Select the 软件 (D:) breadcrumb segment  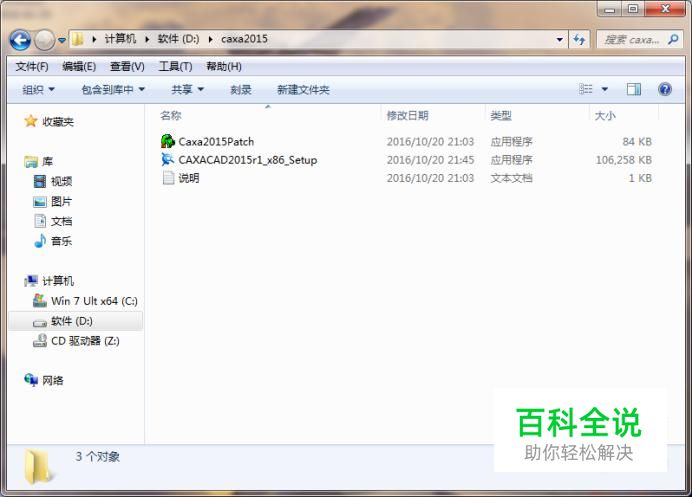[x=178, y=39]
